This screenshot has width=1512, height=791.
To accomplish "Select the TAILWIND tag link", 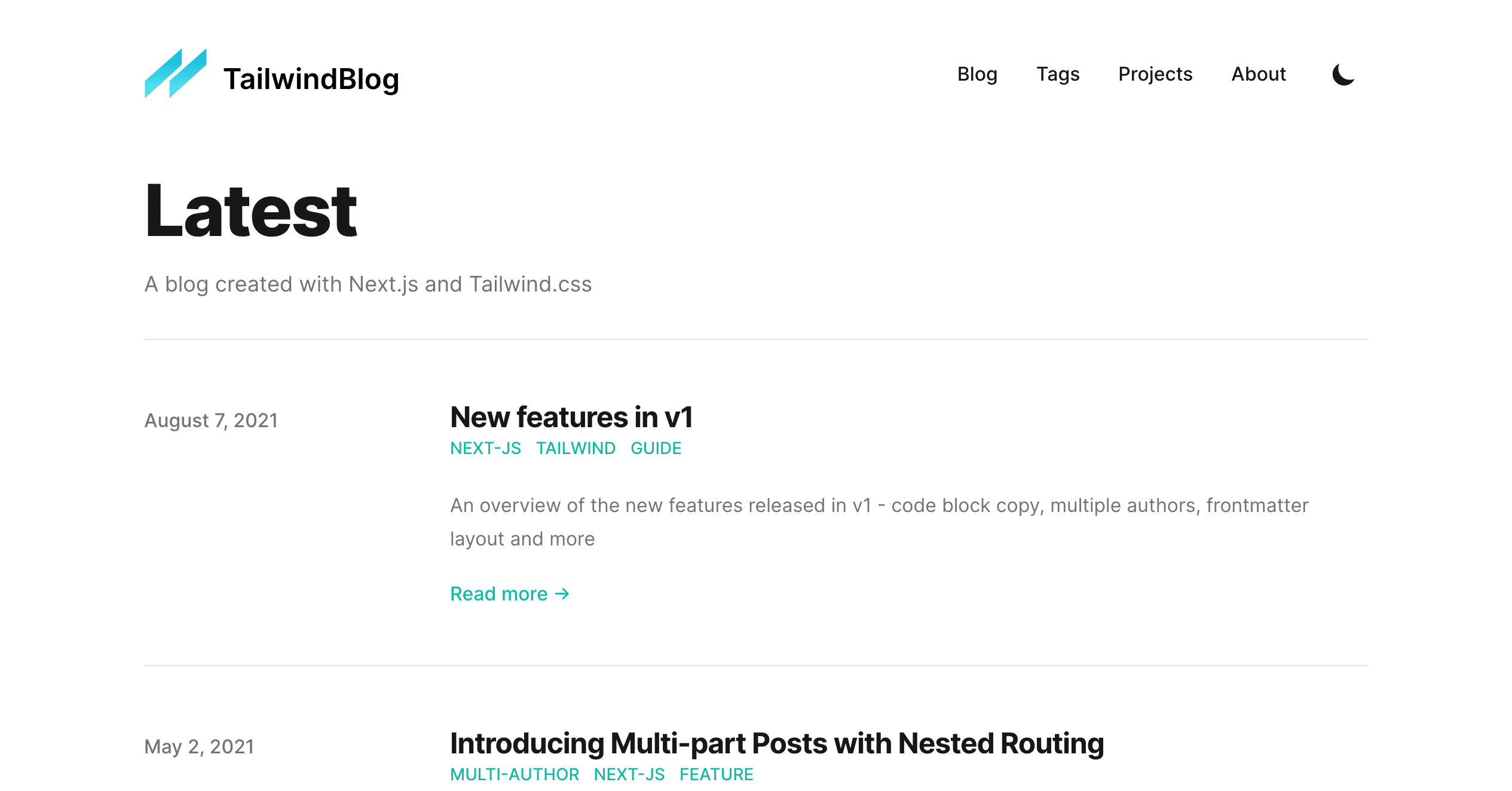I will point(576,448).
